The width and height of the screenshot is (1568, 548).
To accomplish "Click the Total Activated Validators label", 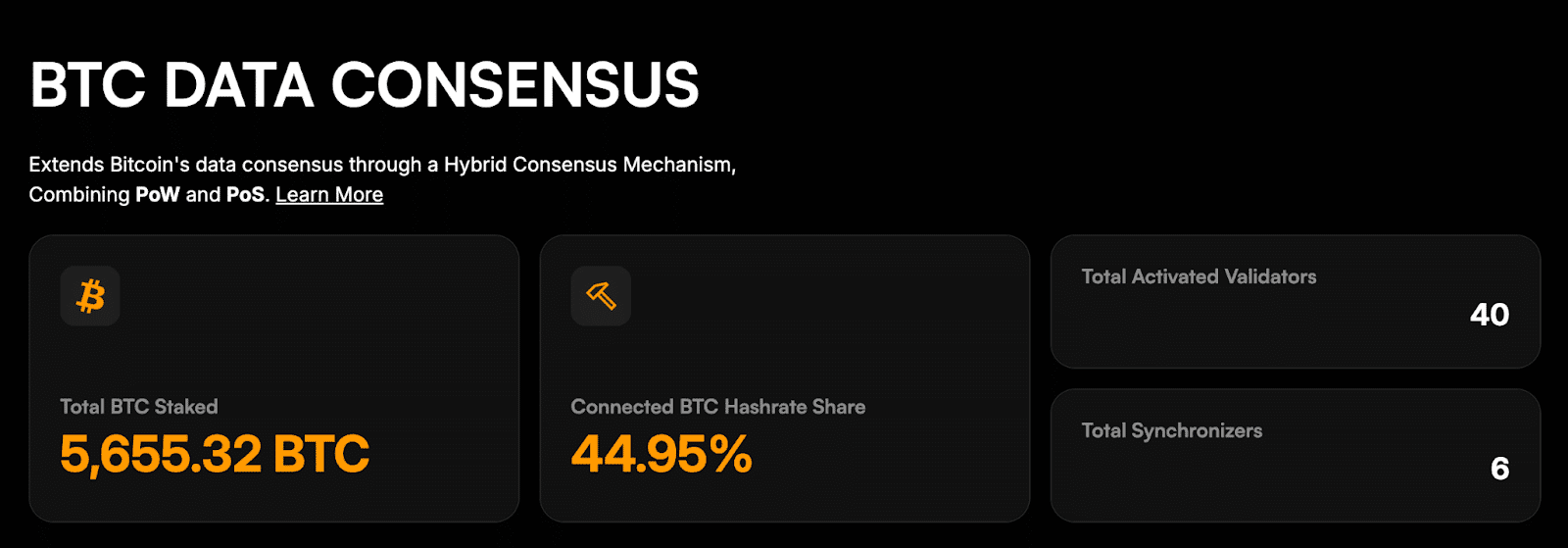I will pyautogui.click(x=1199, y=276).
